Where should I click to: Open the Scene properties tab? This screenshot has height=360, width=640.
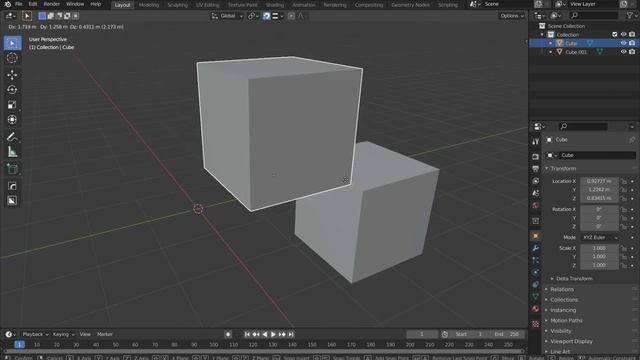pyautogui.click(x=536, y=193)
